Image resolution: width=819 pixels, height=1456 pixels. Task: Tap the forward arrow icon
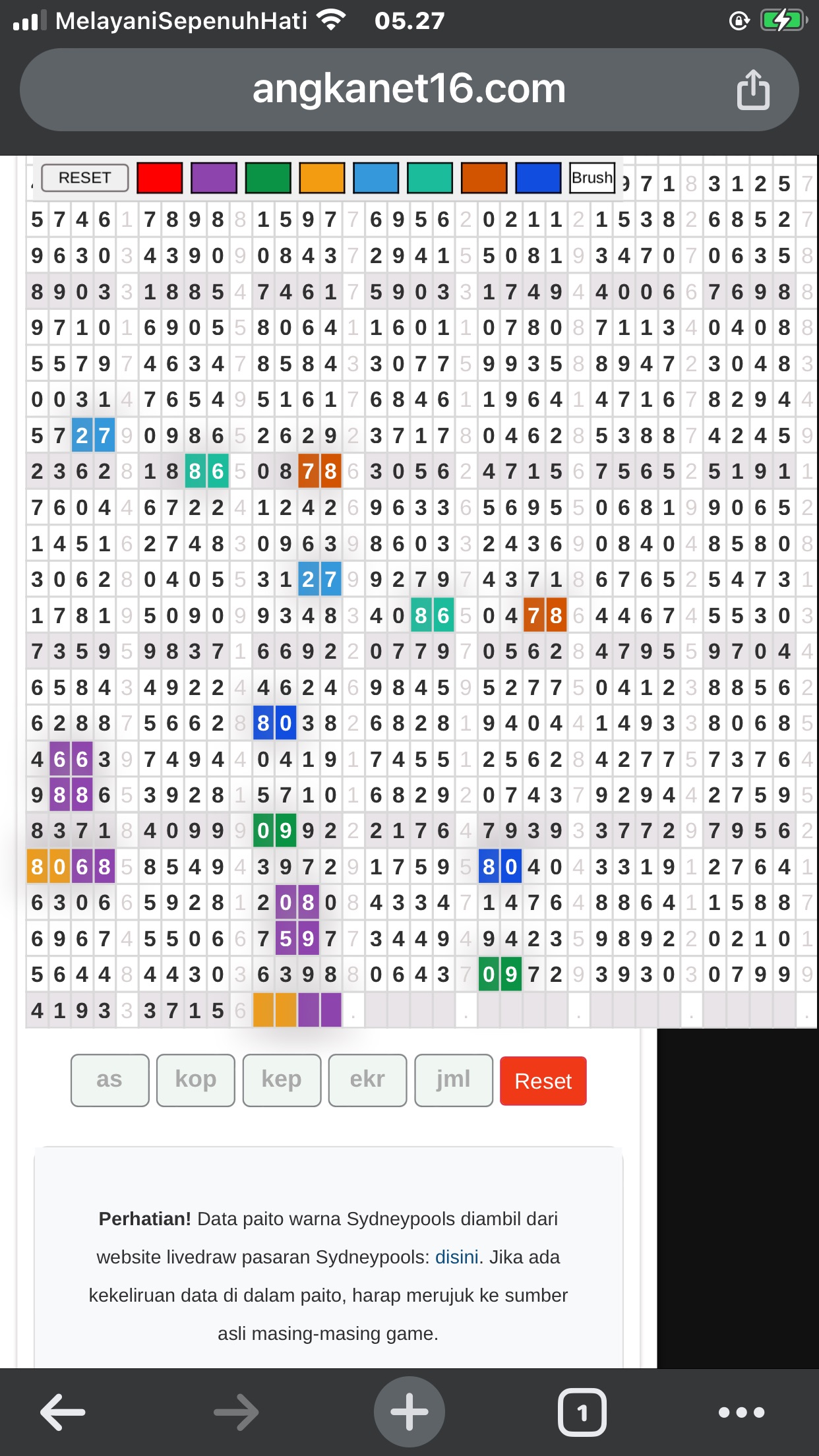[236, 1412]
